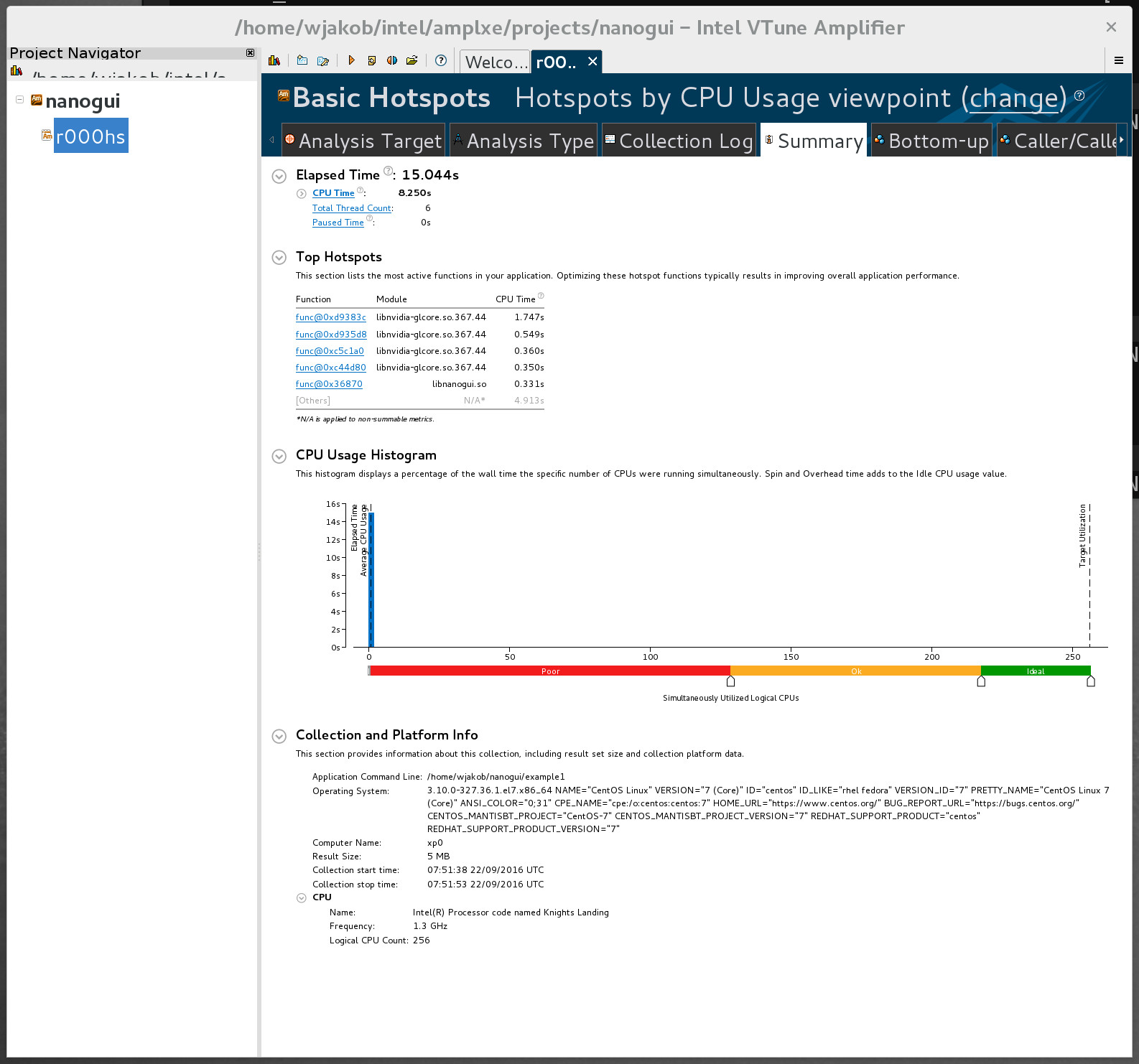The width and height of the screenshot is (1139, 1064).
Task: Click the Poor/Ok threshold slider handle
Action: 730,681
